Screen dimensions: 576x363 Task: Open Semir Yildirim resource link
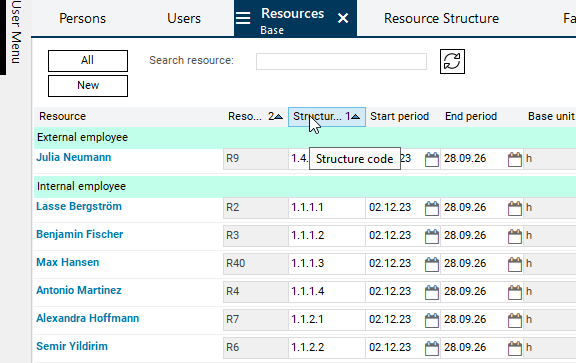pyautogui.click(x=72, y=346)
